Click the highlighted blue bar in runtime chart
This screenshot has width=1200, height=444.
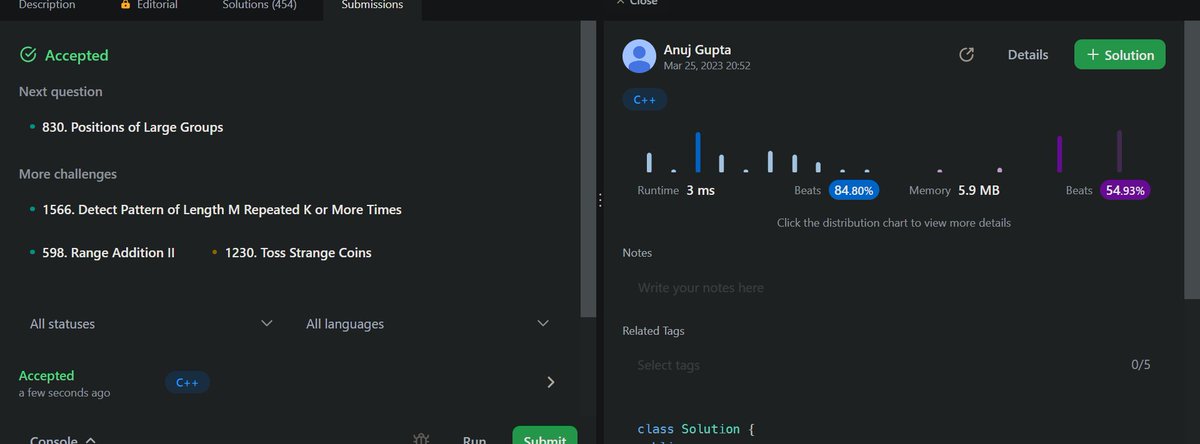(x=698, y=152)
